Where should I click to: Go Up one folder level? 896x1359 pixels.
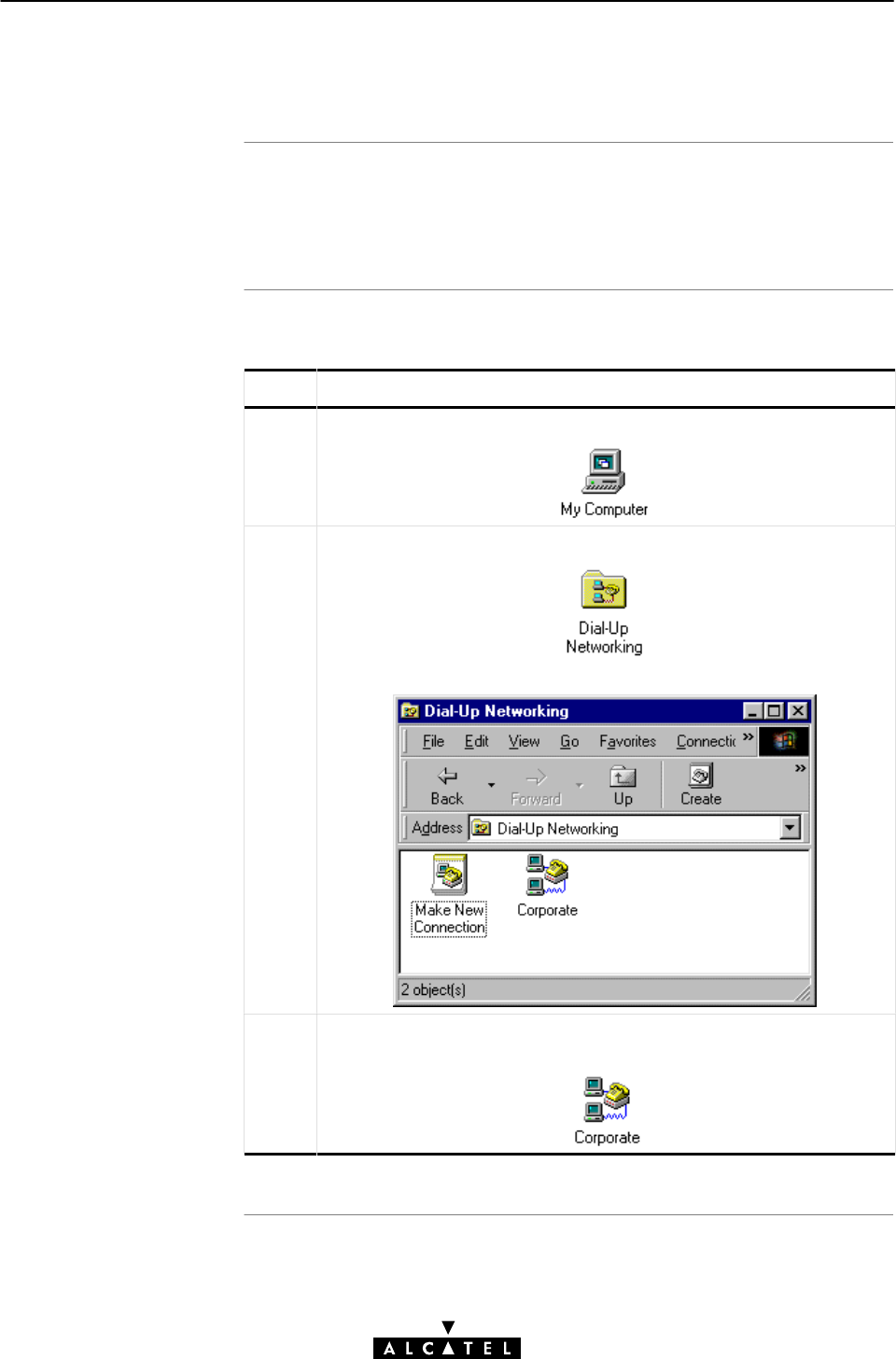623,786
